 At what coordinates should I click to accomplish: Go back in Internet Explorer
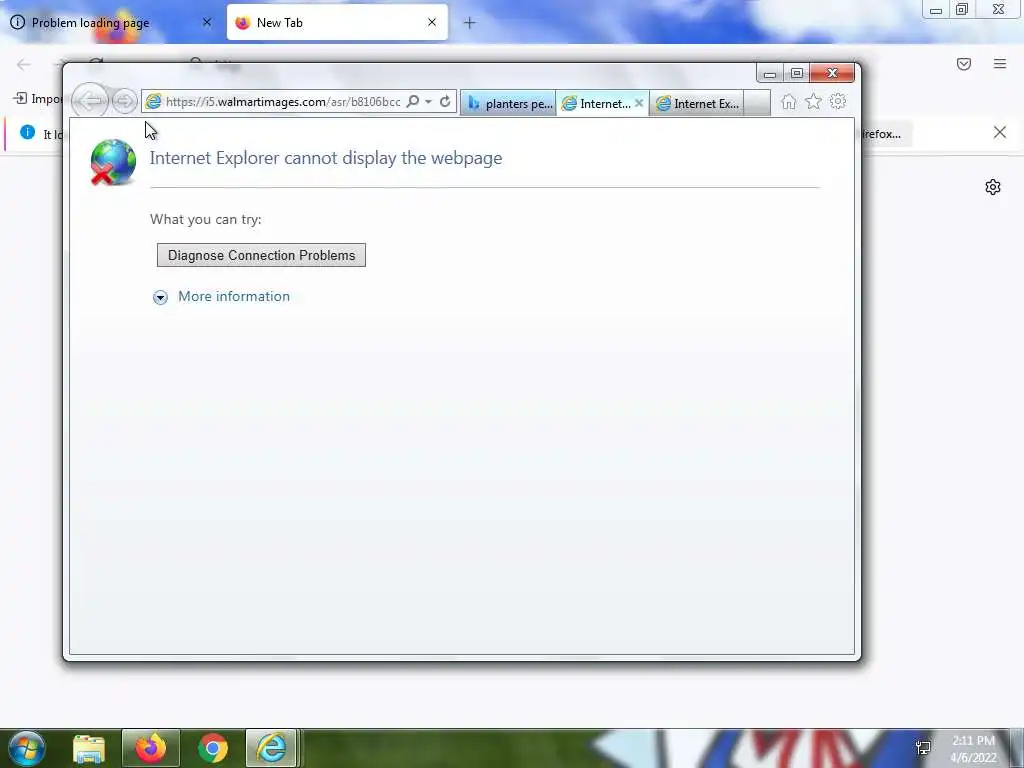point(89,101)
